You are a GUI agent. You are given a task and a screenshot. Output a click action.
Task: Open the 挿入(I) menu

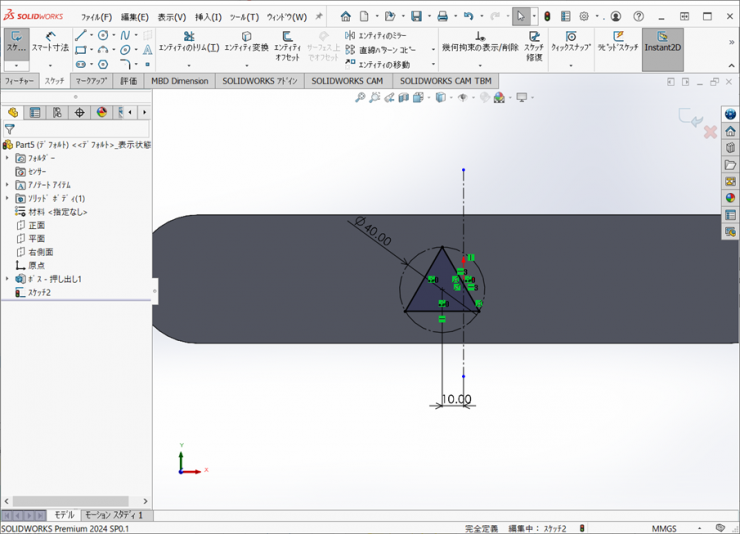(x=208, y=17)
